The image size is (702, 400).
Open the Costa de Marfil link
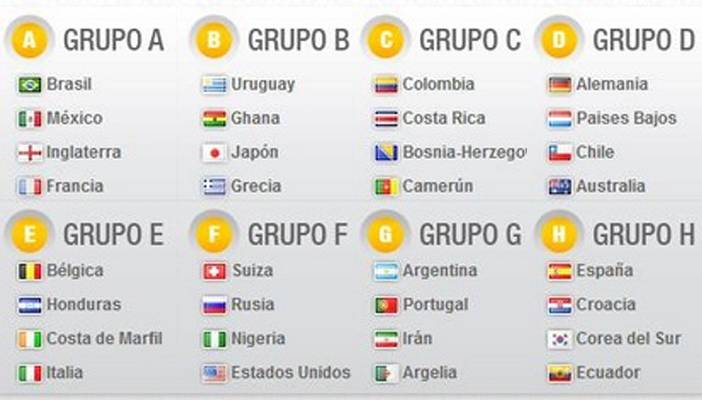104,339
